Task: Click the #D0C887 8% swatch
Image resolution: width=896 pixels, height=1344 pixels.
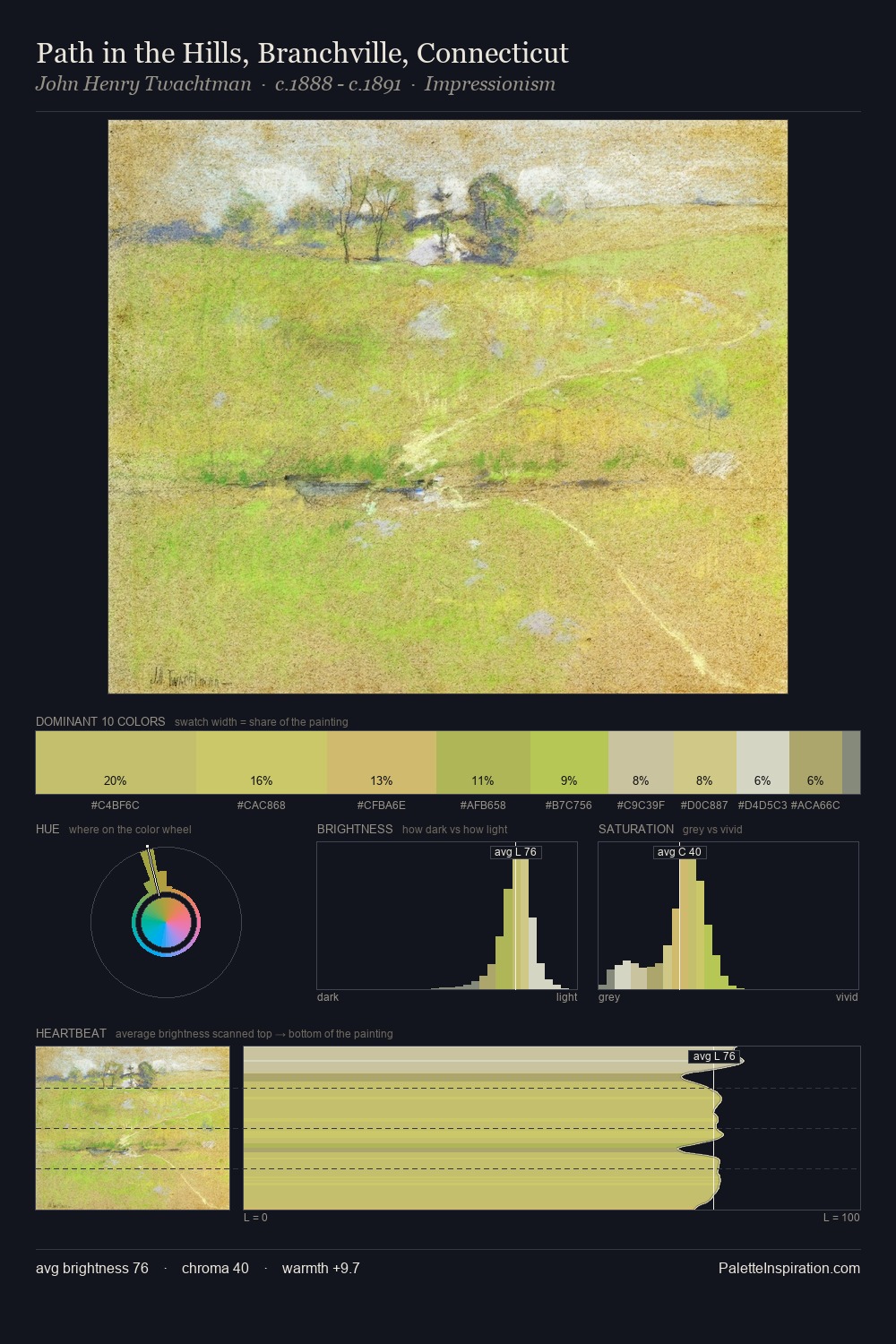Action: 704,762
